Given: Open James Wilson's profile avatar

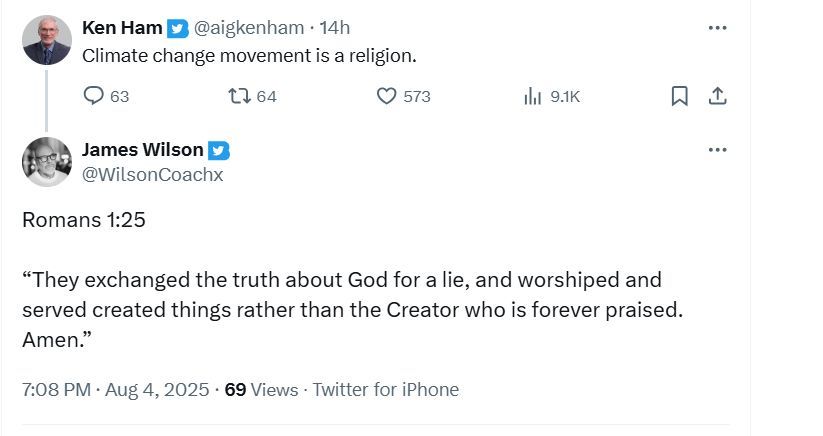Looking at the screenshot, I should (x=47, y=162).
